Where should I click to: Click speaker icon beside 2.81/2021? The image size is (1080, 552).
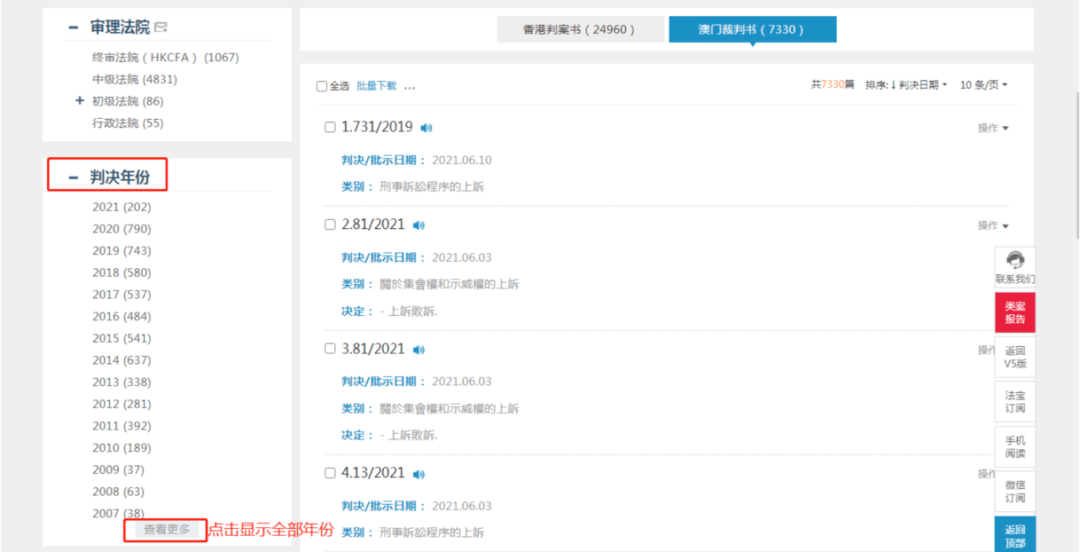[419, 226]
